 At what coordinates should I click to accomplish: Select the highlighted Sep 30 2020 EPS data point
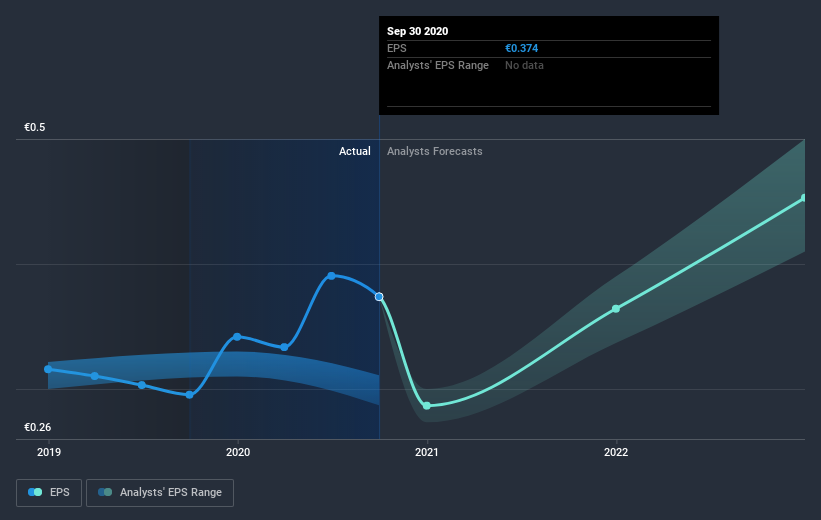[x=379, y=297]
